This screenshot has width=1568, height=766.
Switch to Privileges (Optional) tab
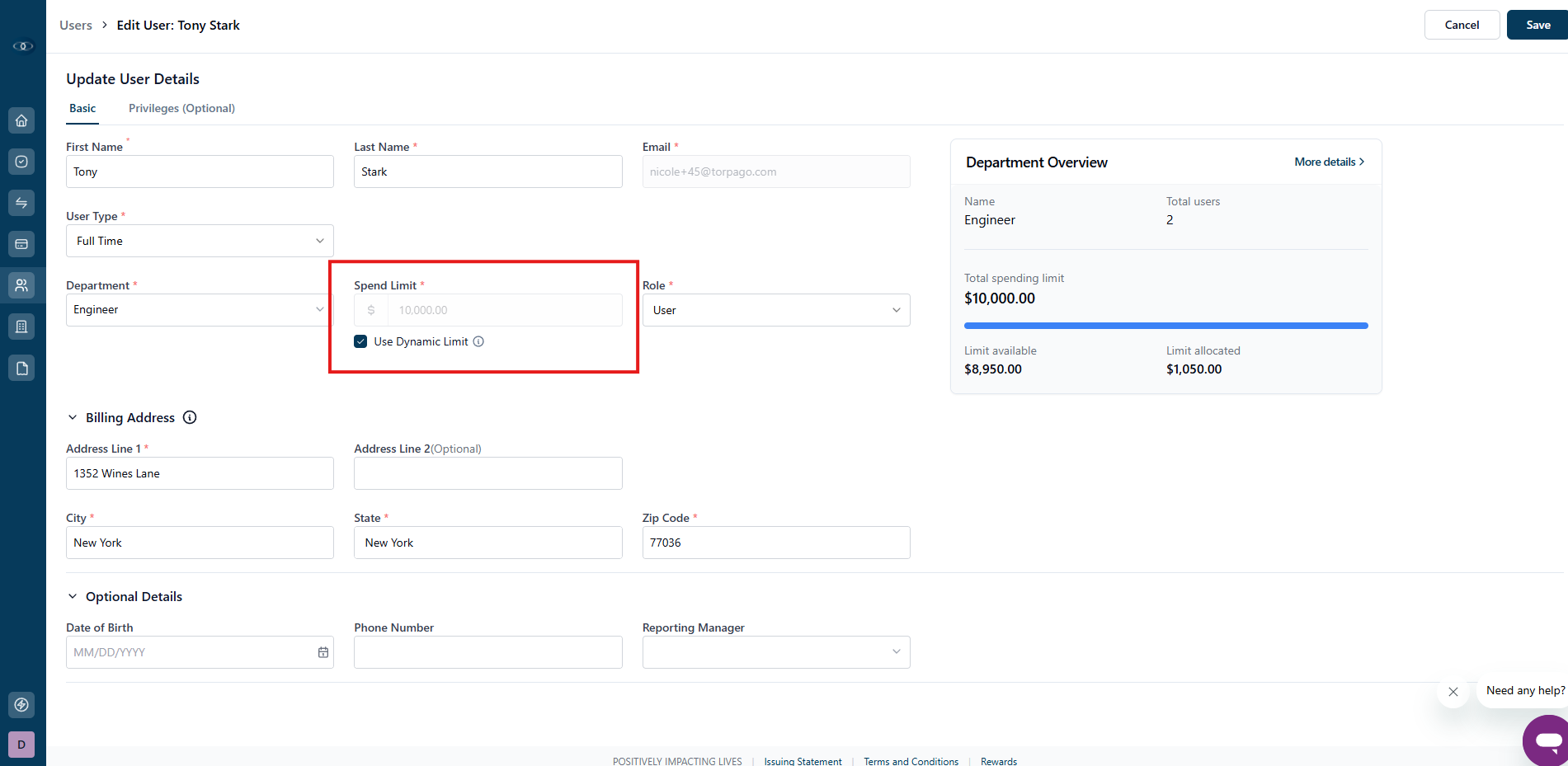pyautogui.click(x=181, y=108)
